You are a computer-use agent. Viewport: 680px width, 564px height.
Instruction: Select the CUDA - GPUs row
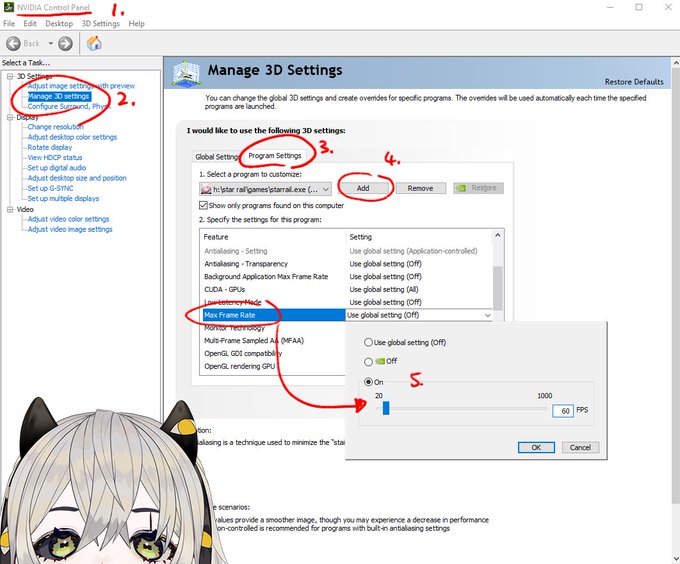tap(347, 290)
